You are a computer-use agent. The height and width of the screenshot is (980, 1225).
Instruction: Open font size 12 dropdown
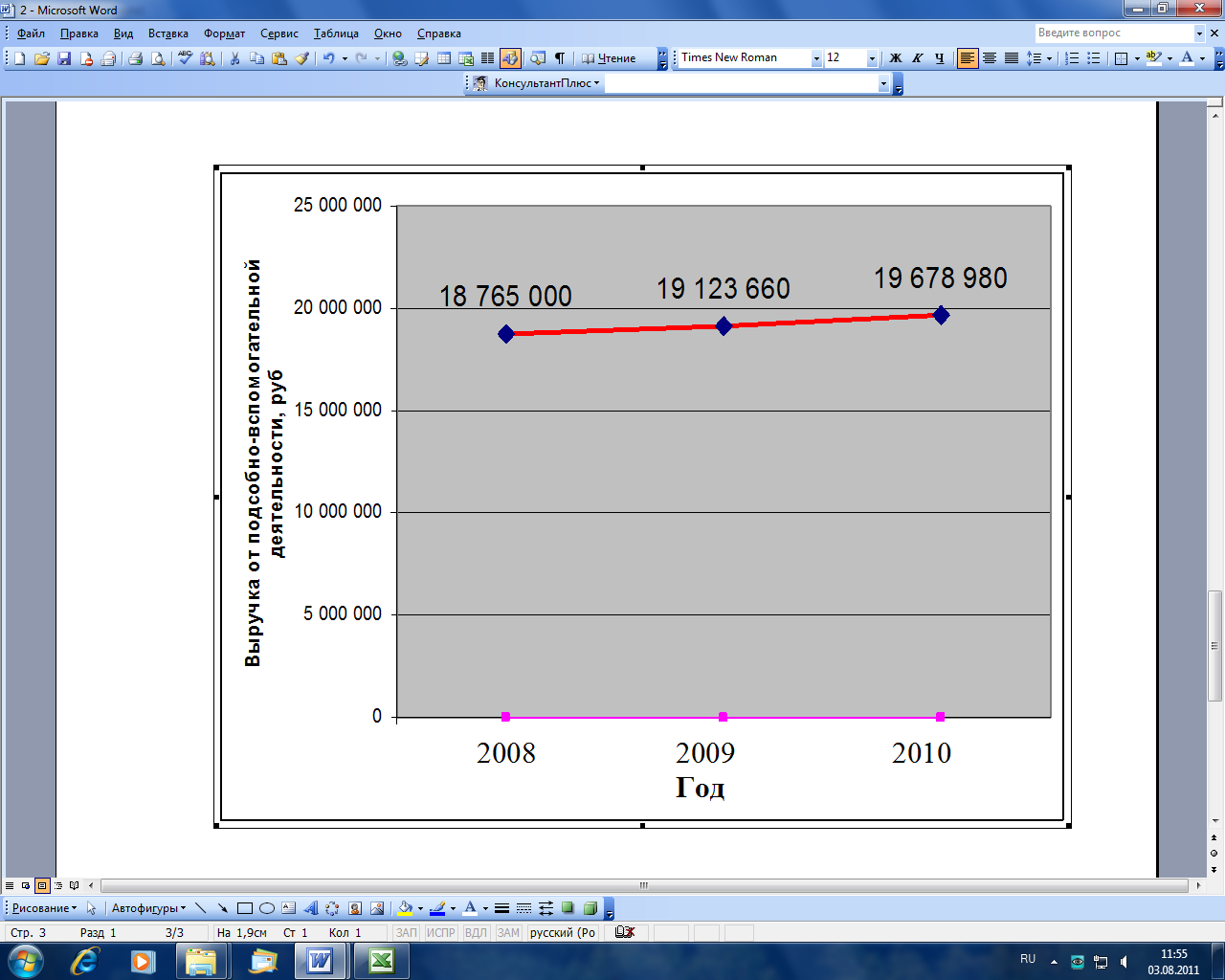point(872,58)
